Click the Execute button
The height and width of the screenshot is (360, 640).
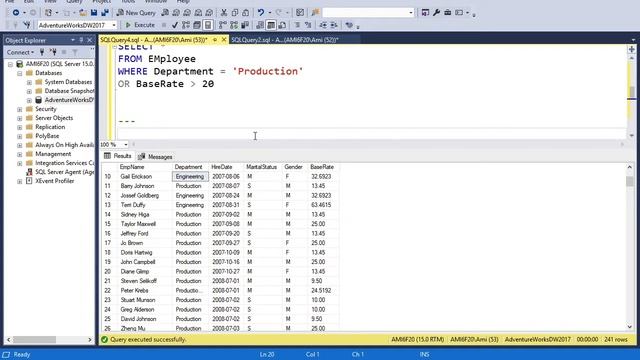click(140, 25)
